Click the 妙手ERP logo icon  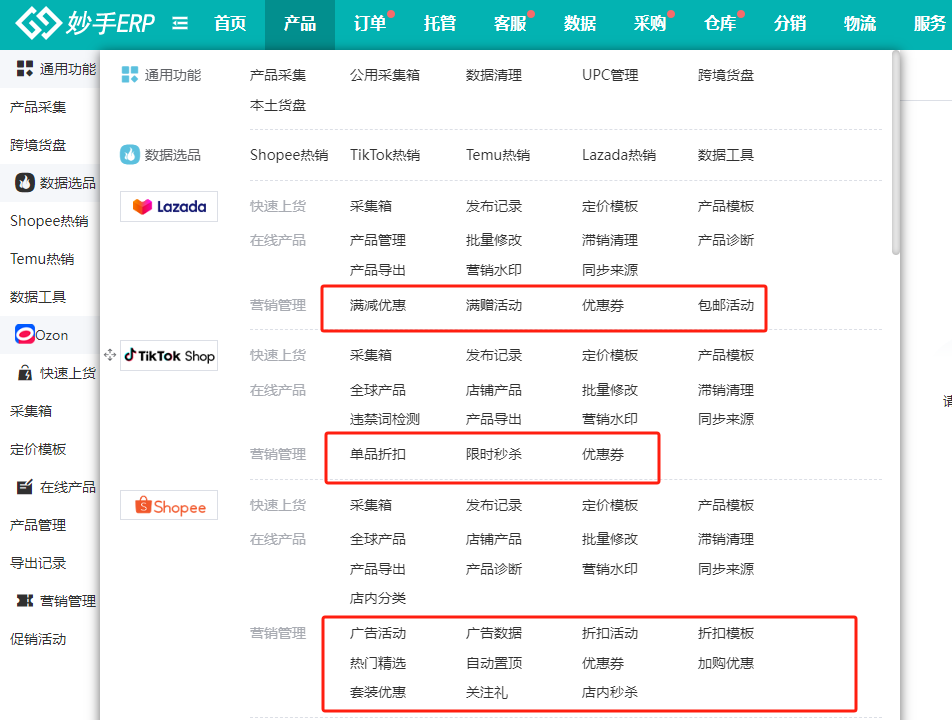(38, 23)
